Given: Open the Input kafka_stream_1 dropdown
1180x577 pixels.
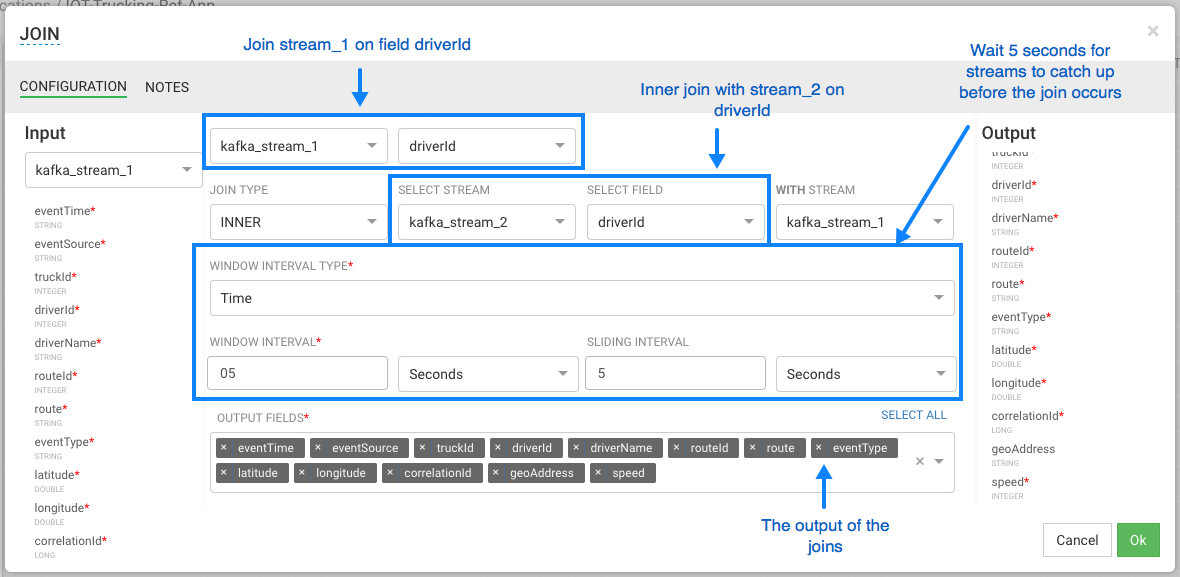Looking at the screenshot, I should click(x=113, y=170).
